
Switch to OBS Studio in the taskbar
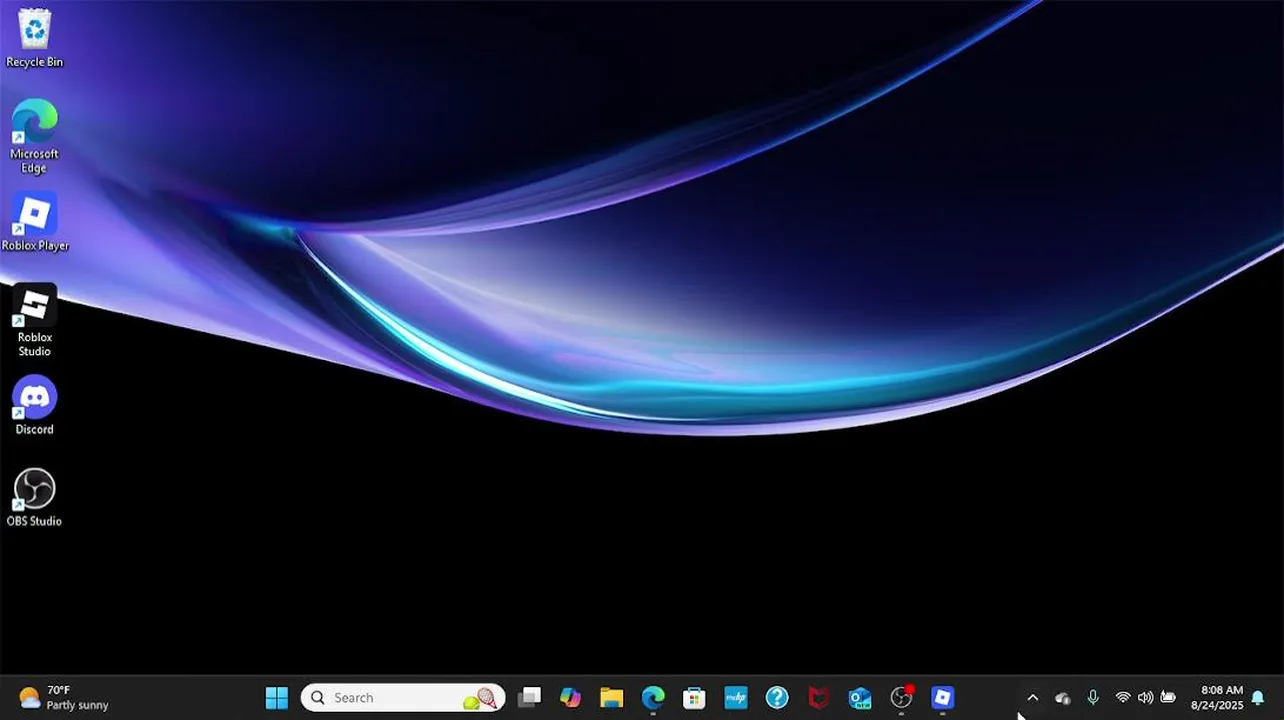coord(902,698)
